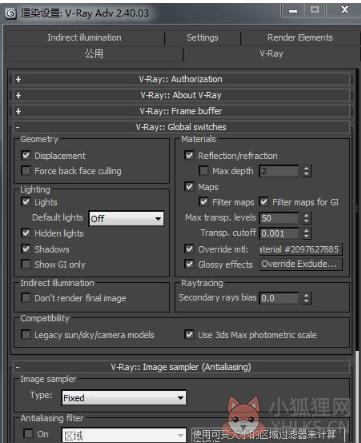Enable Force back face culling
The width and height of the screenshot is (361, 443).
pos(26,171)
